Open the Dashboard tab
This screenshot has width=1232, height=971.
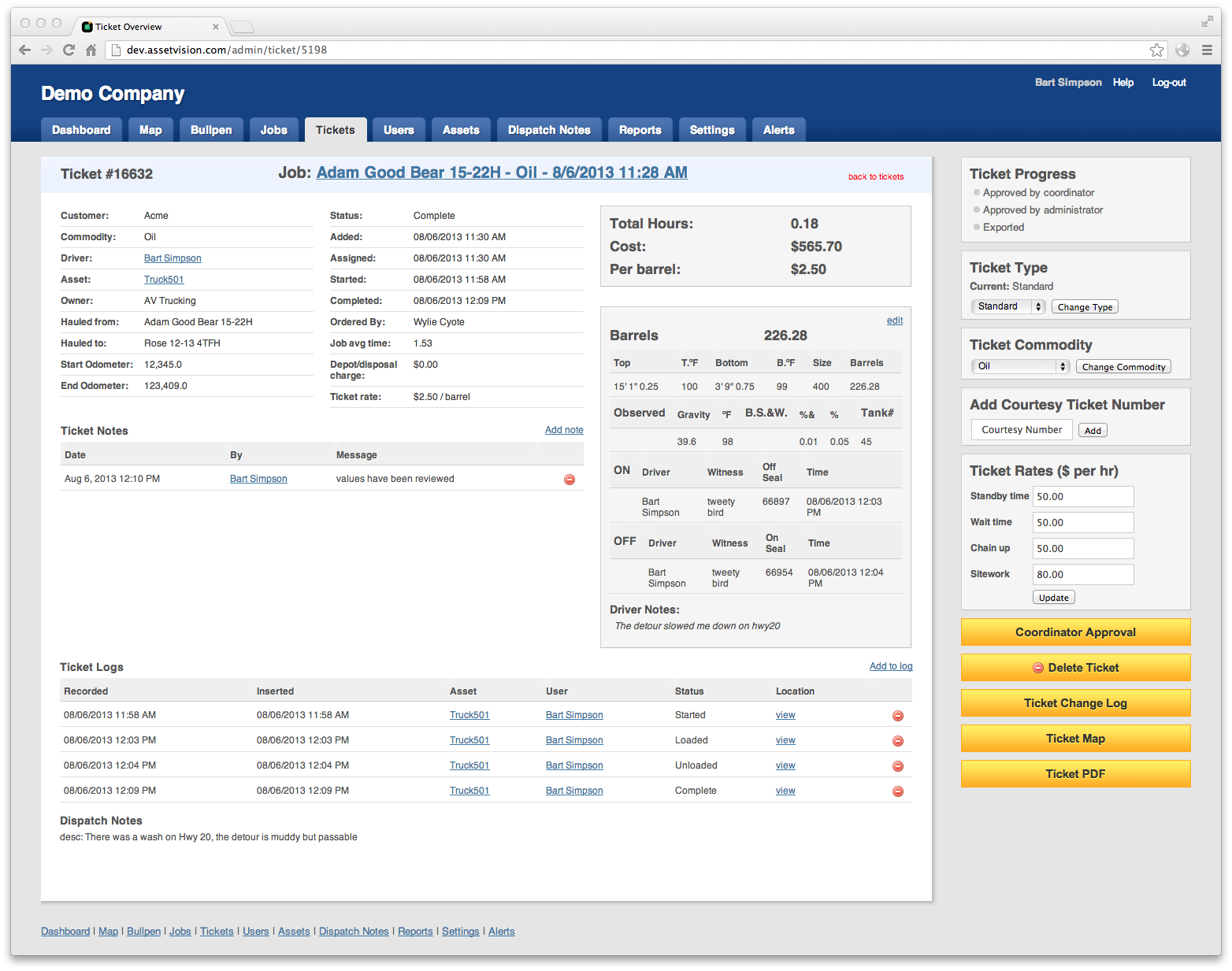(x=81, y=130)
